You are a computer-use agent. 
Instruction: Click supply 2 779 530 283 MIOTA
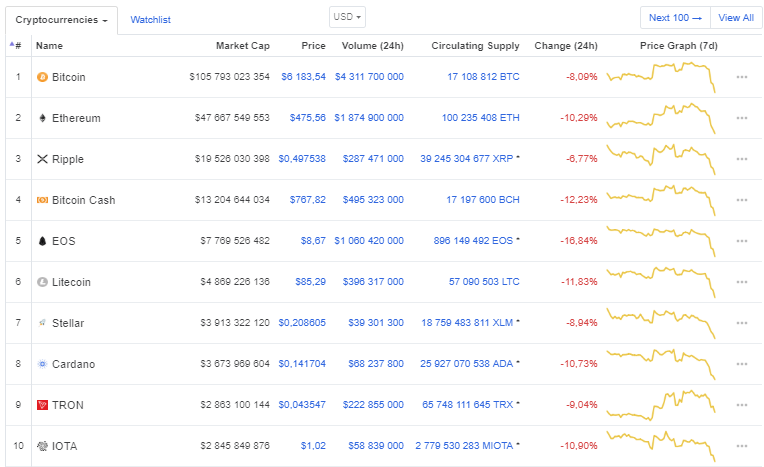point(464,445)
